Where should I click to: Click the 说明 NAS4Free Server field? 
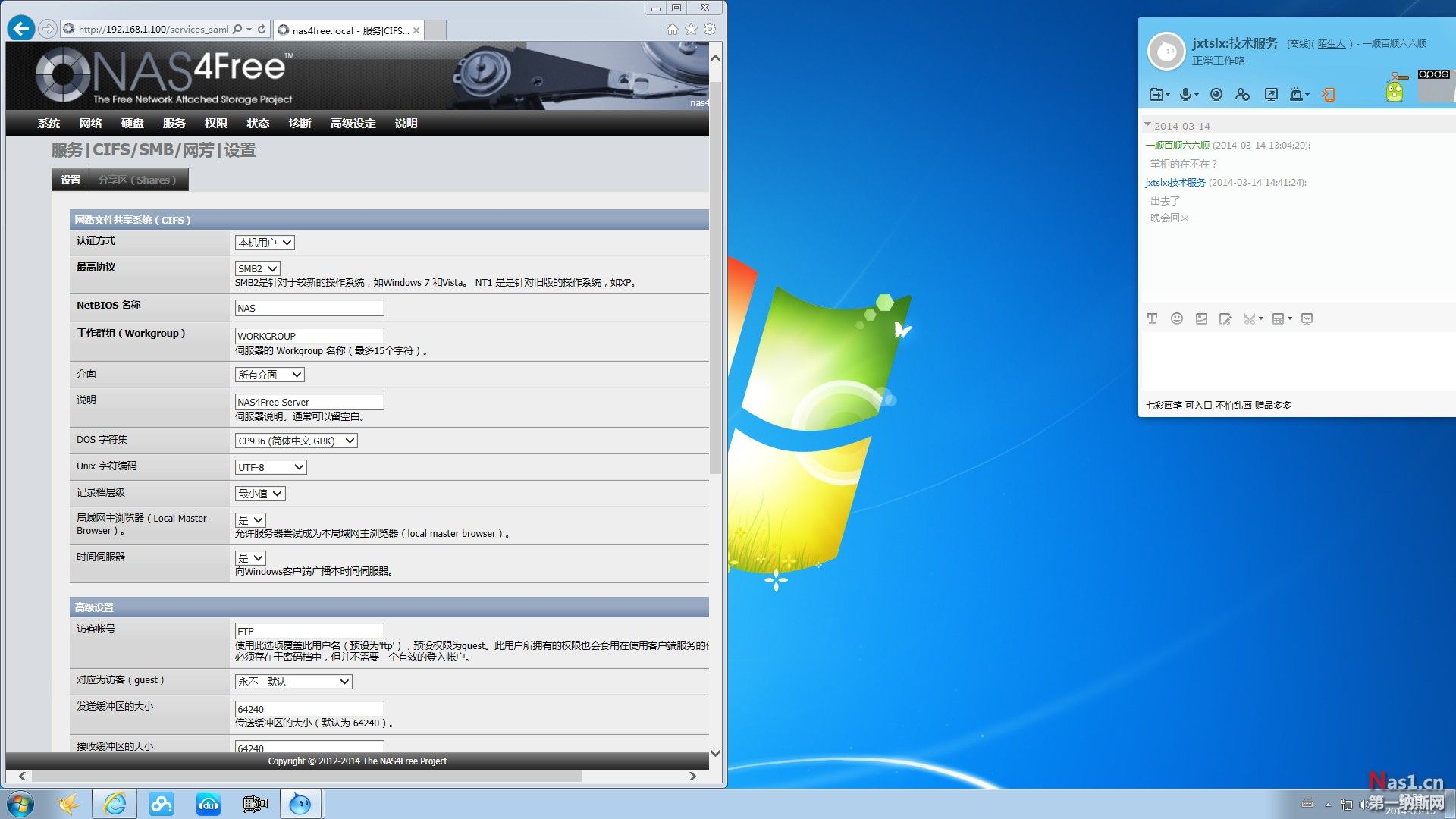pyautogui.click(x=309, y=402)
